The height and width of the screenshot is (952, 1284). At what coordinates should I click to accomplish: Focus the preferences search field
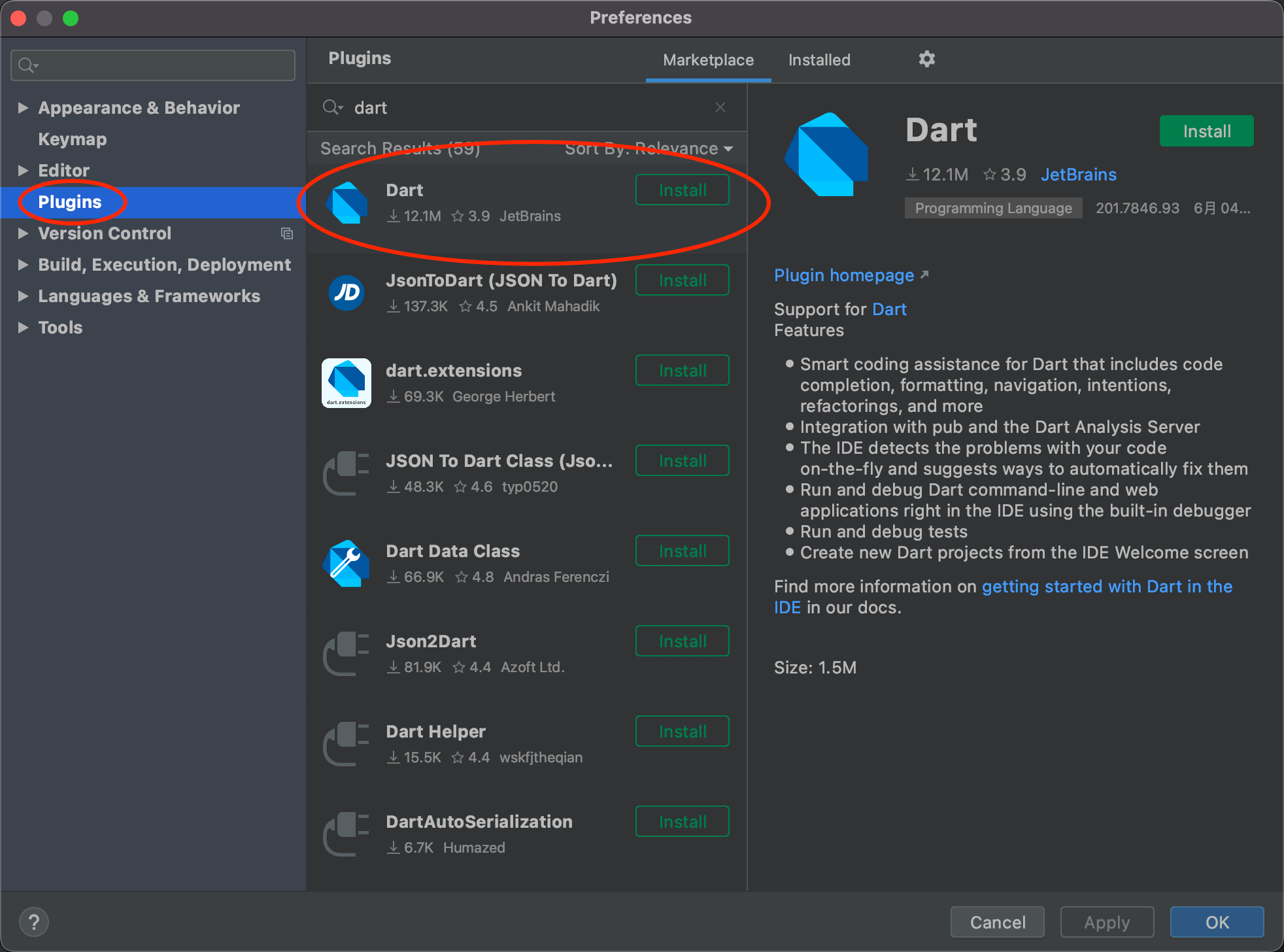click(153, 65)
